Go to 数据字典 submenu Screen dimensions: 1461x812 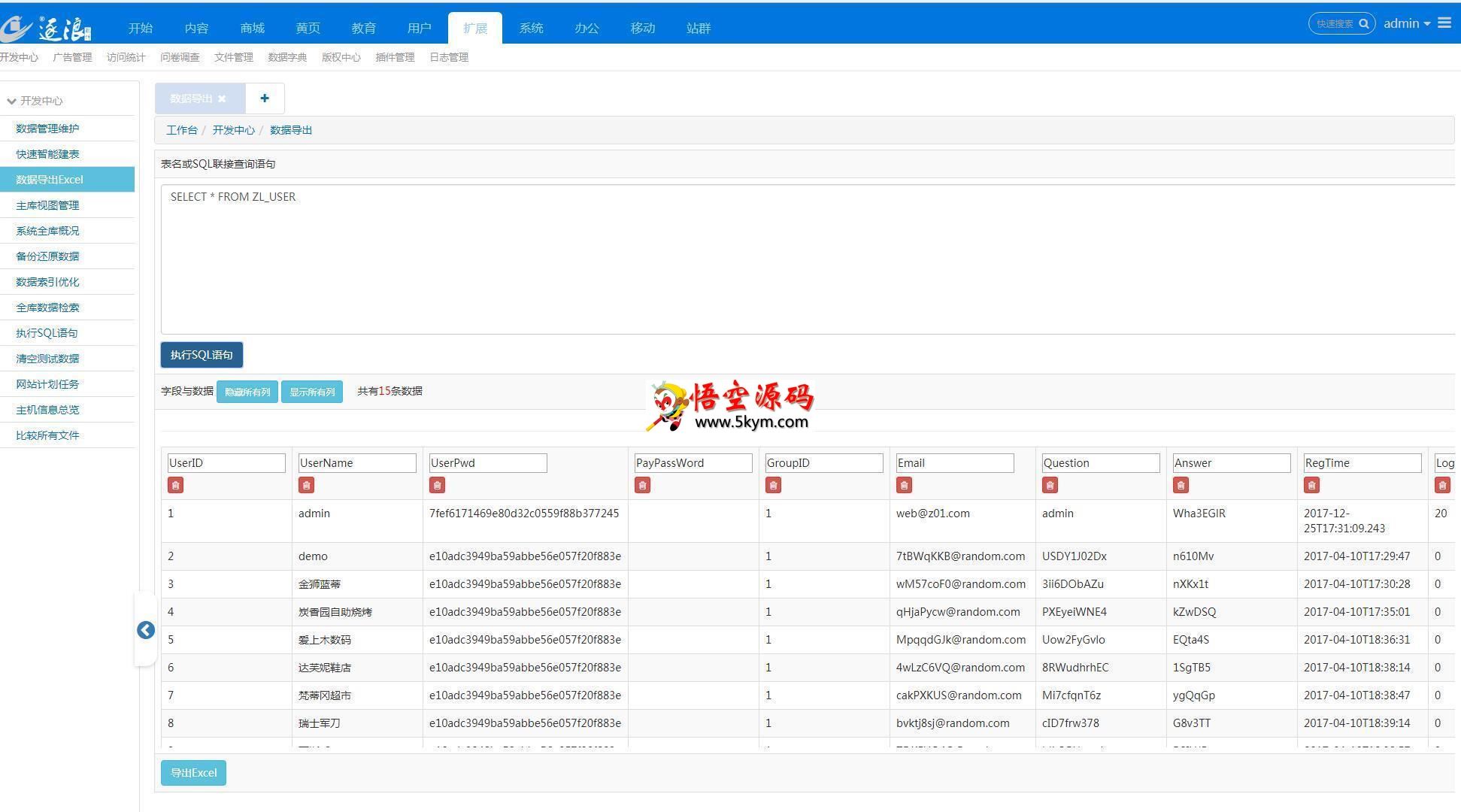coord(287,57)
